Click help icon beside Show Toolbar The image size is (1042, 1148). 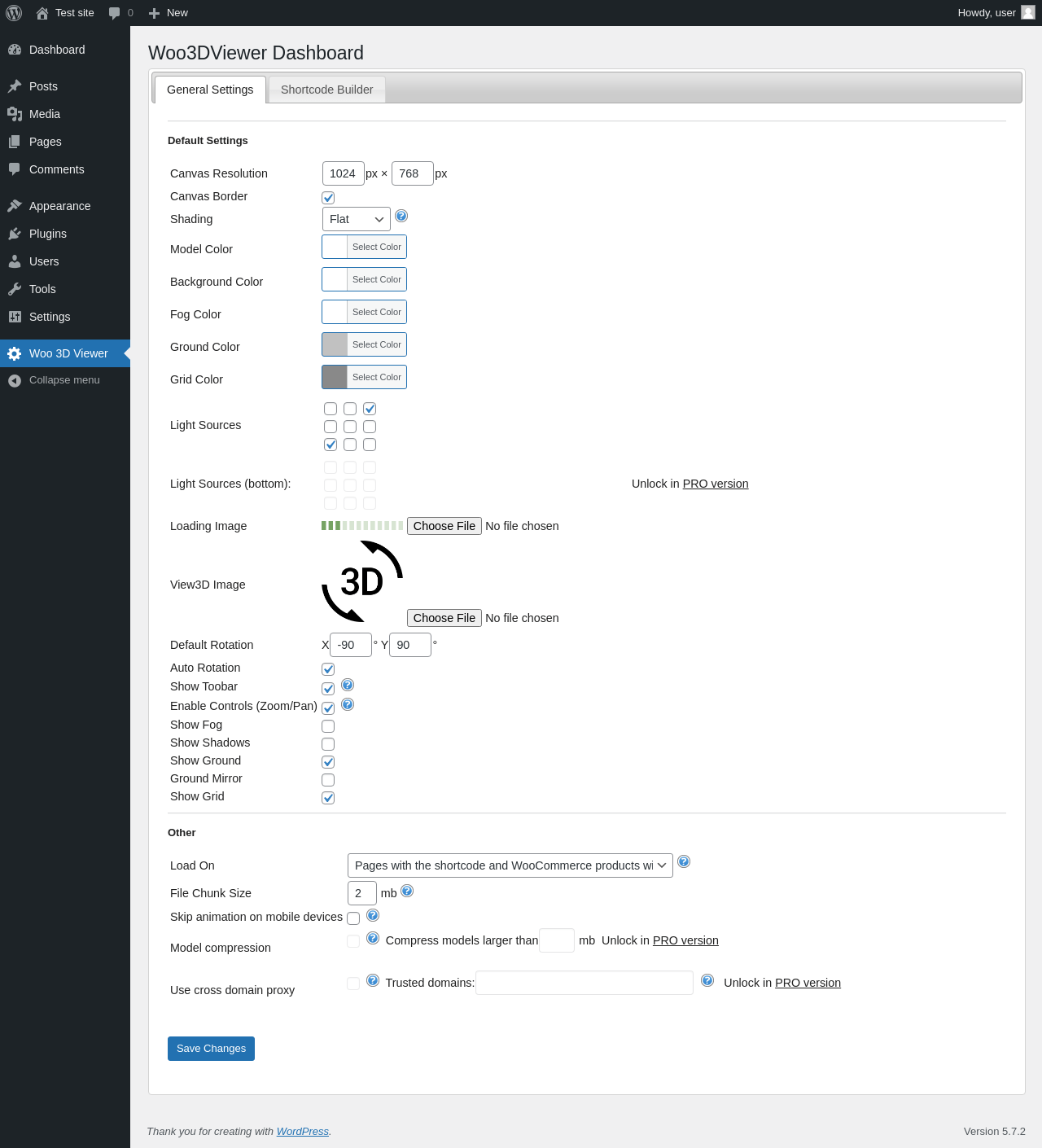[348, 685]
